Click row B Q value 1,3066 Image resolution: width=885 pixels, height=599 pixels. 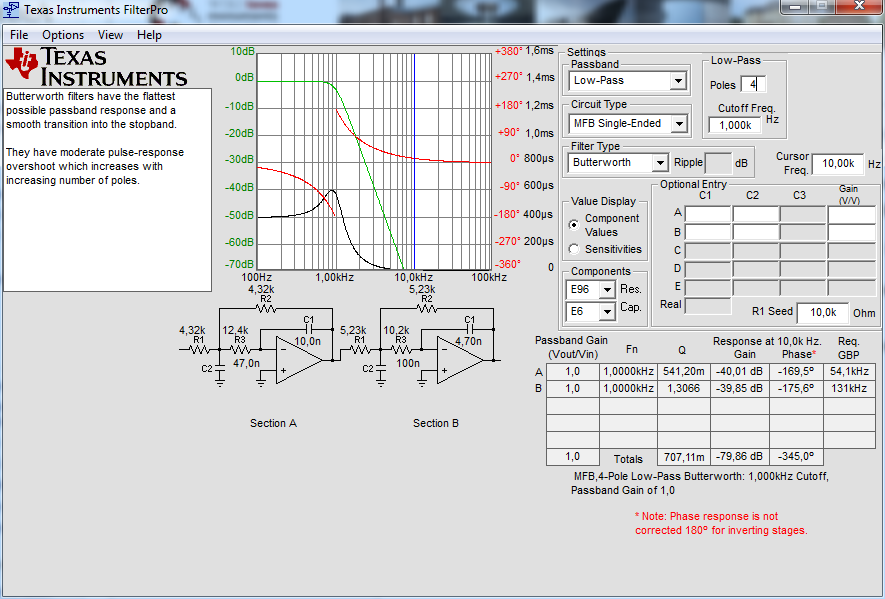click(x=684, y=388)
